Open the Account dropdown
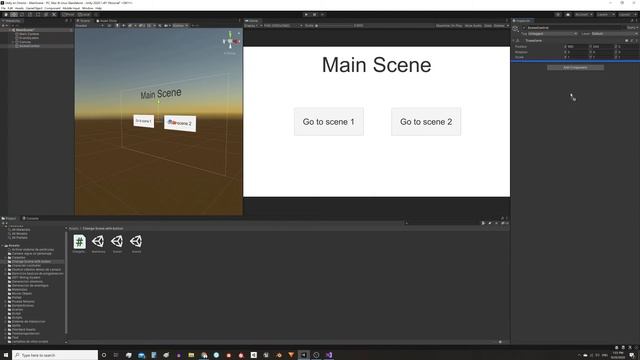The height and width of the screenshot is (360, 640). 583,15
